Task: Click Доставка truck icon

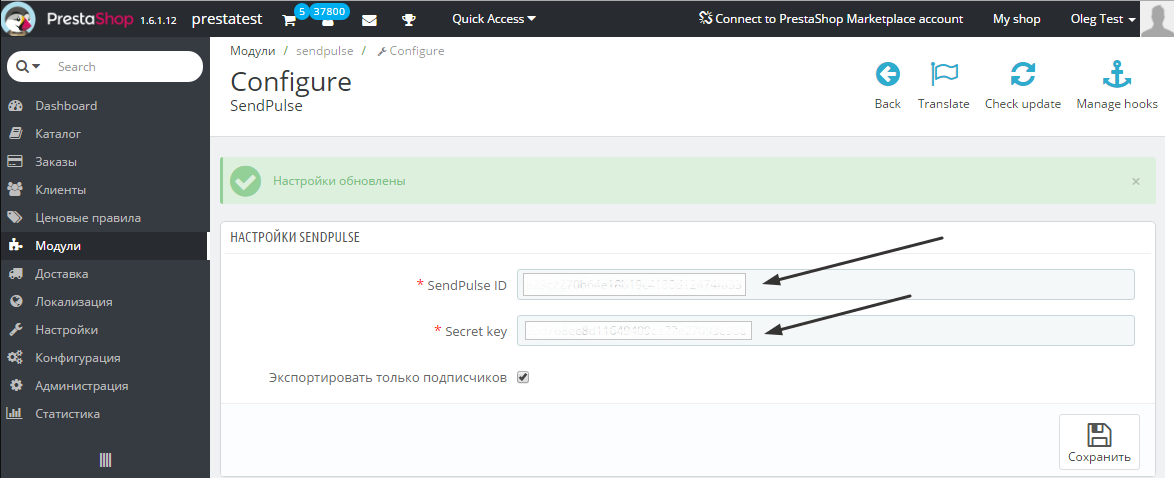Action: point(15,273)
